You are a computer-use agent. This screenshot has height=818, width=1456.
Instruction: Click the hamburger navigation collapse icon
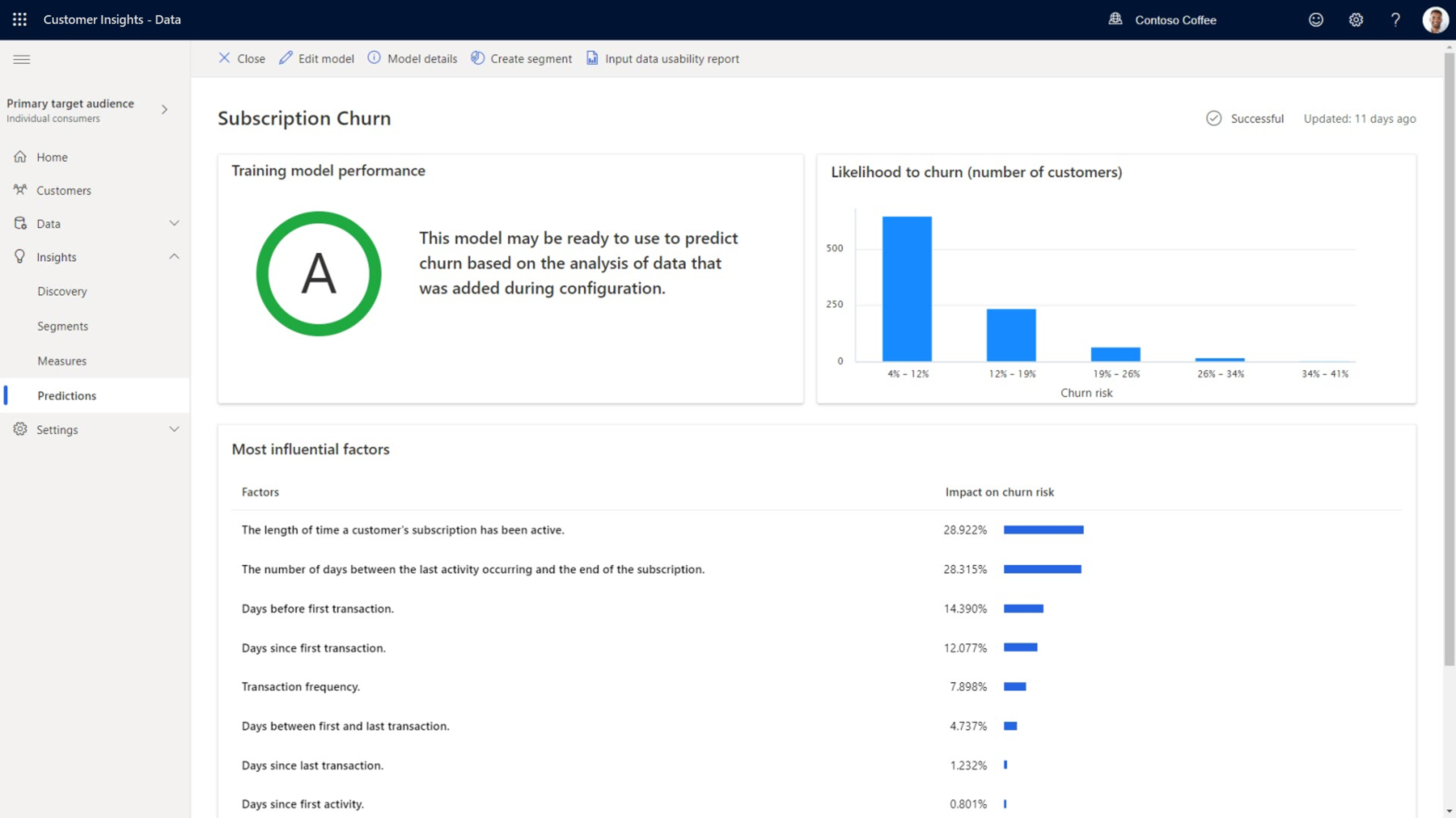coord(22,59)
